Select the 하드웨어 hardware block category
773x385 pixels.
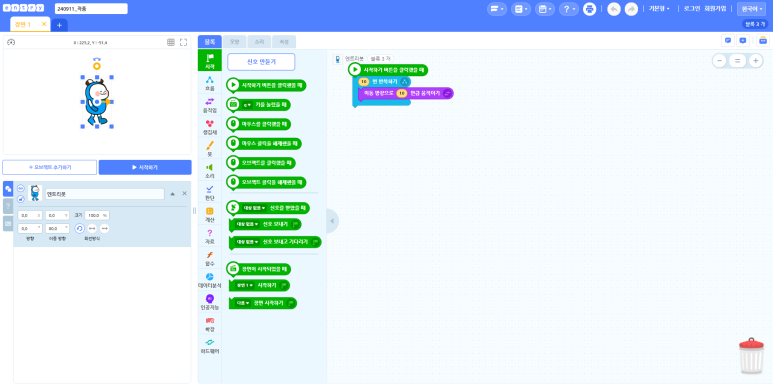click(x=210, y=345)
